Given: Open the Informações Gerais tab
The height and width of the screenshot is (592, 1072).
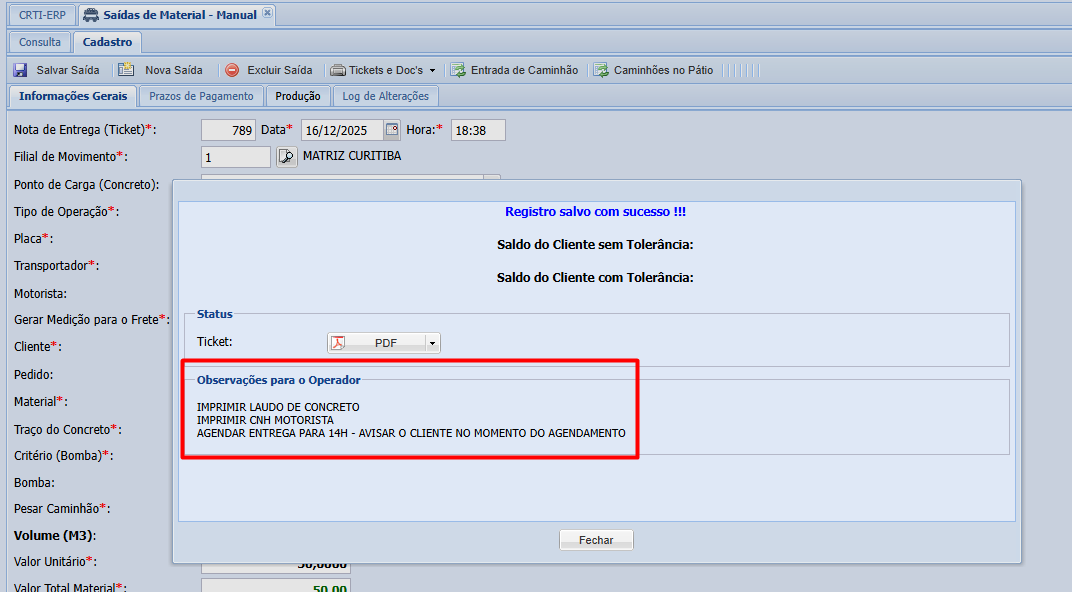Looking at the screenshot, I should point(73,96).
